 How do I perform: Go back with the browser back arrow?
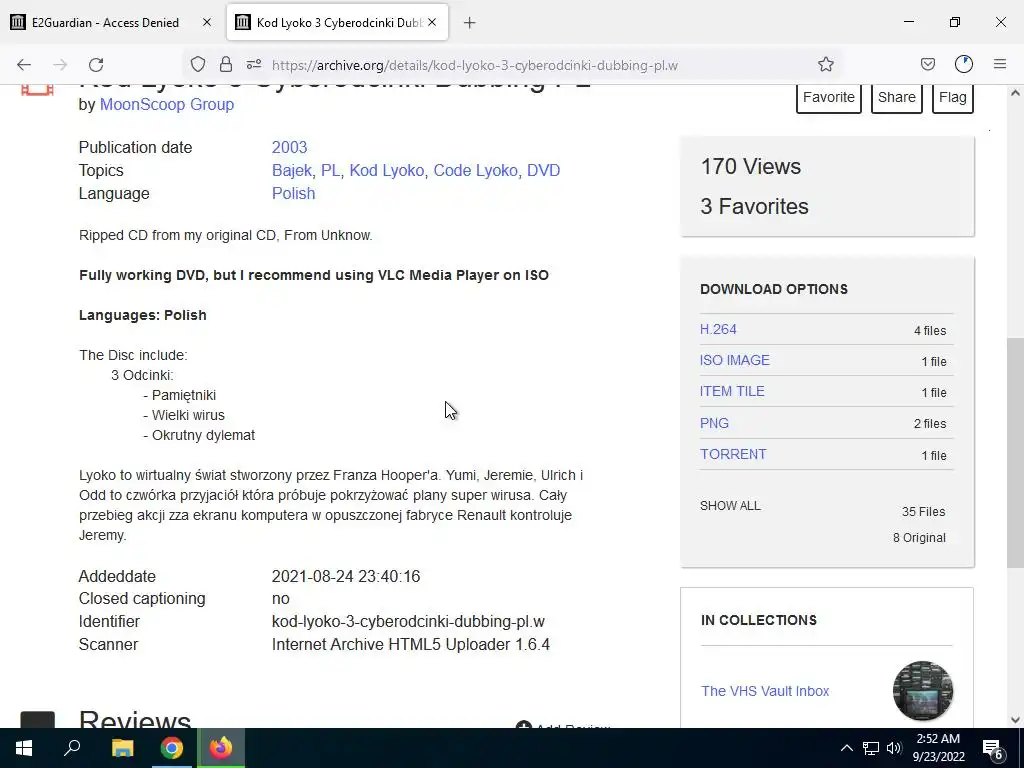[x=24, y=65]
